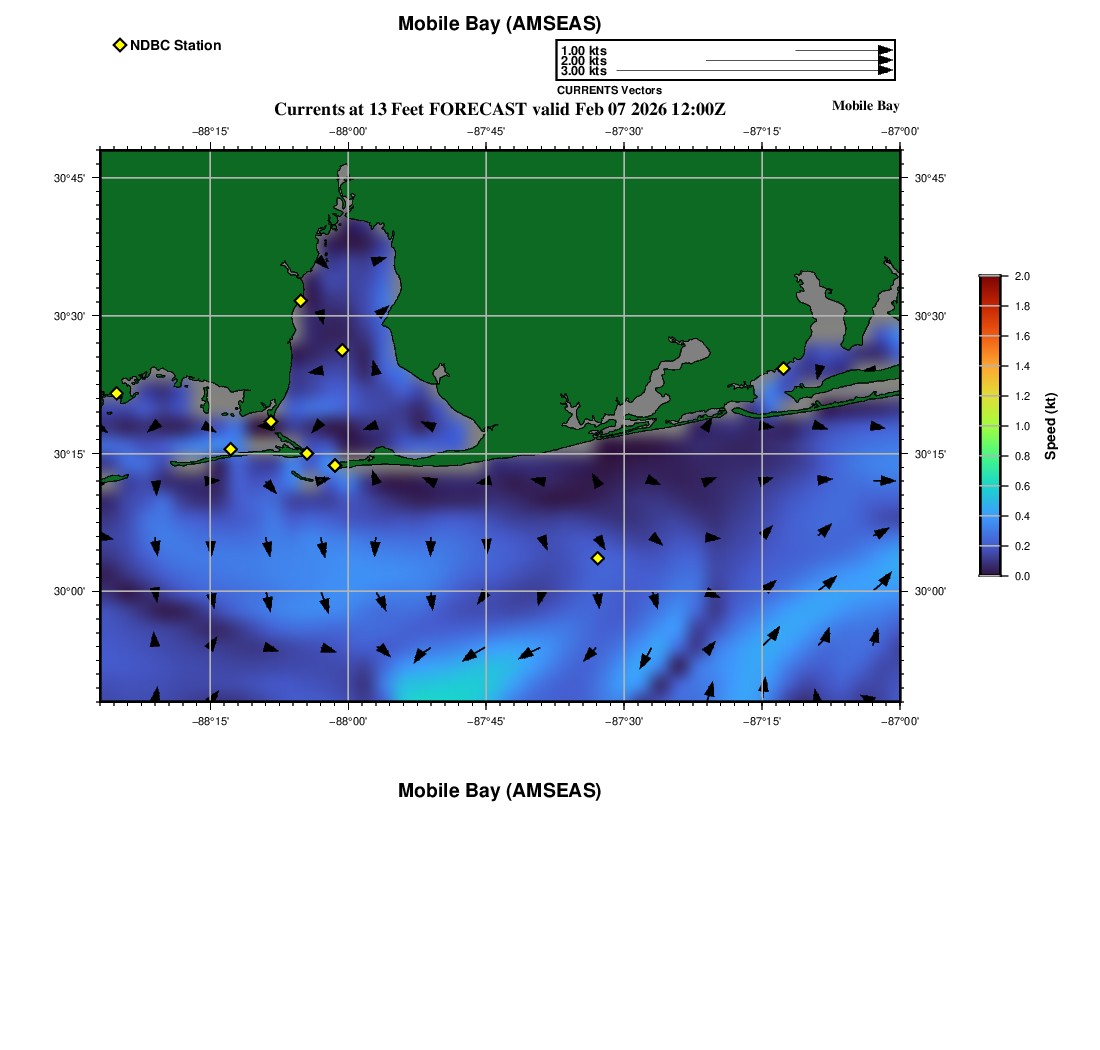Click the 3.00 kts reference vector arrowhead
The height and width of the screenshot is (1050, 1100).
pyautogui.click(x=885, y=70)
